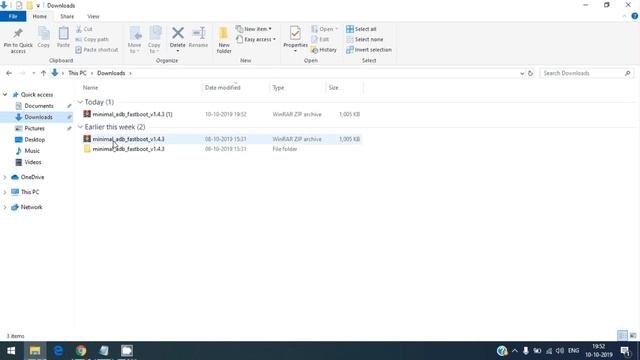Click Pin to Quick access icon
640x360 pixels.
(18, 33)
